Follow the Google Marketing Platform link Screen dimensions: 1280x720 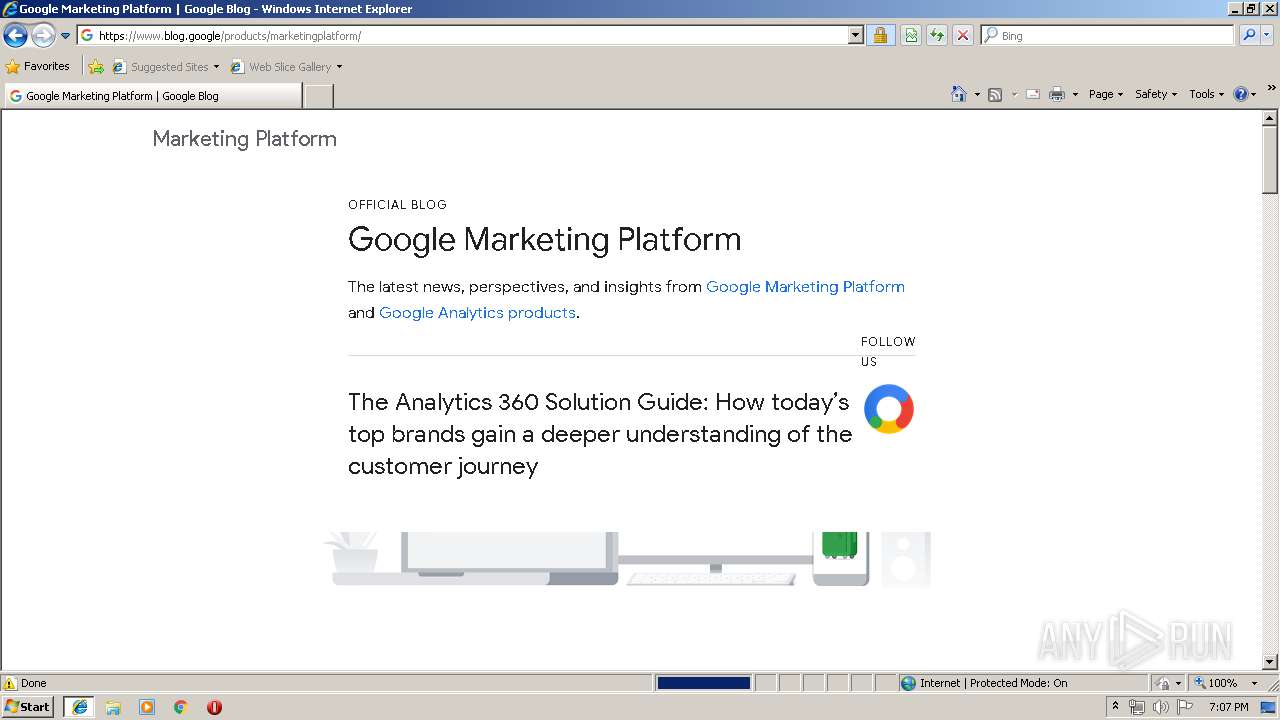click(x=805, y=286)
